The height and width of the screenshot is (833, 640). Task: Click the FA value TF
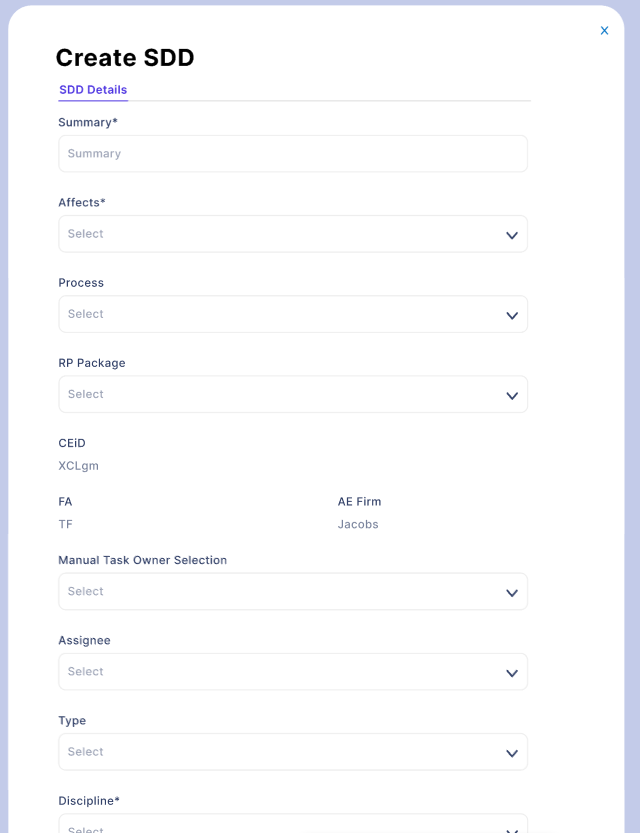pos(66,524)
